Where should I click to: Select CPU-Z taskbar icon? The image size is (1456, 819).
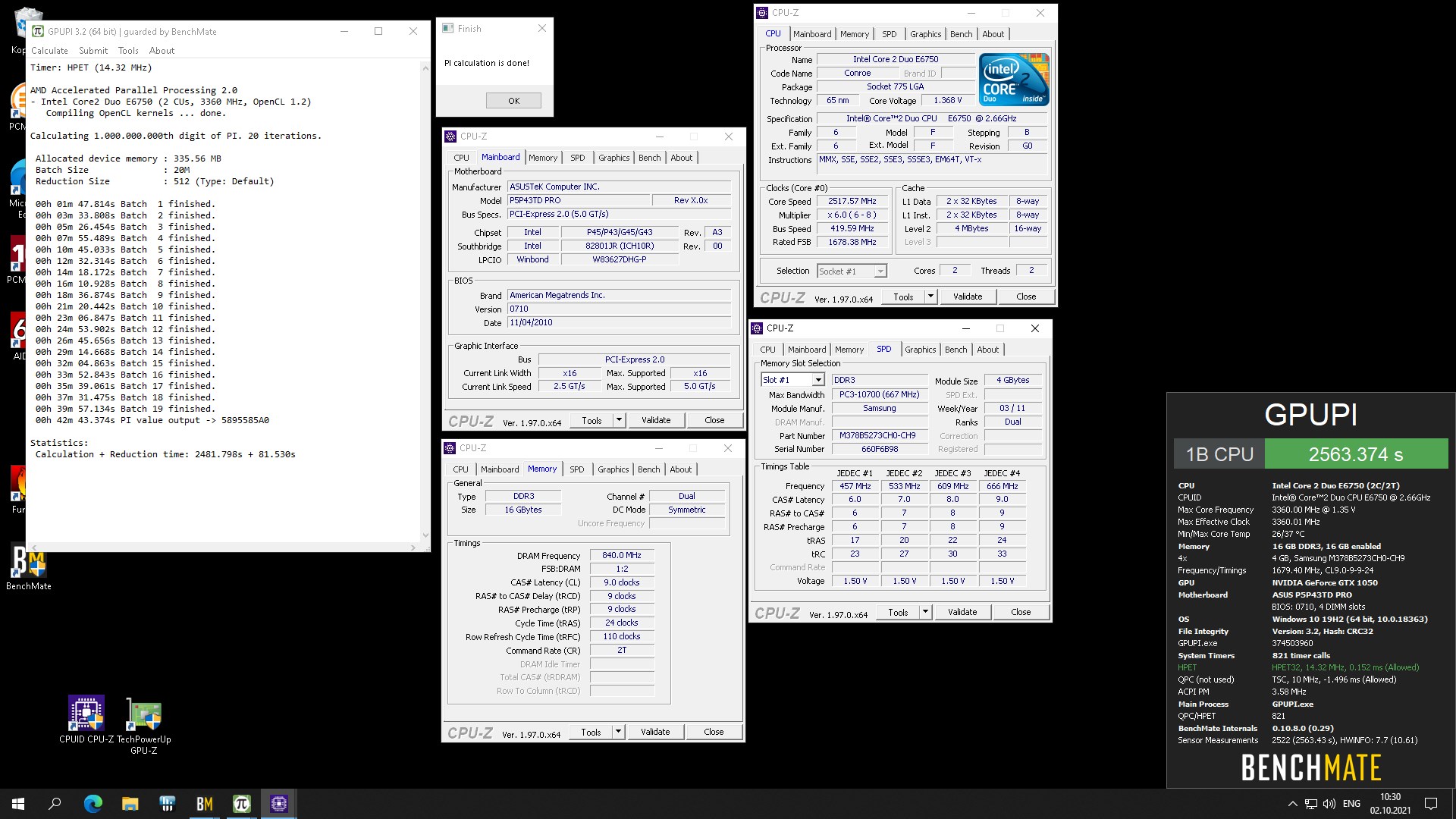(278, 804)
